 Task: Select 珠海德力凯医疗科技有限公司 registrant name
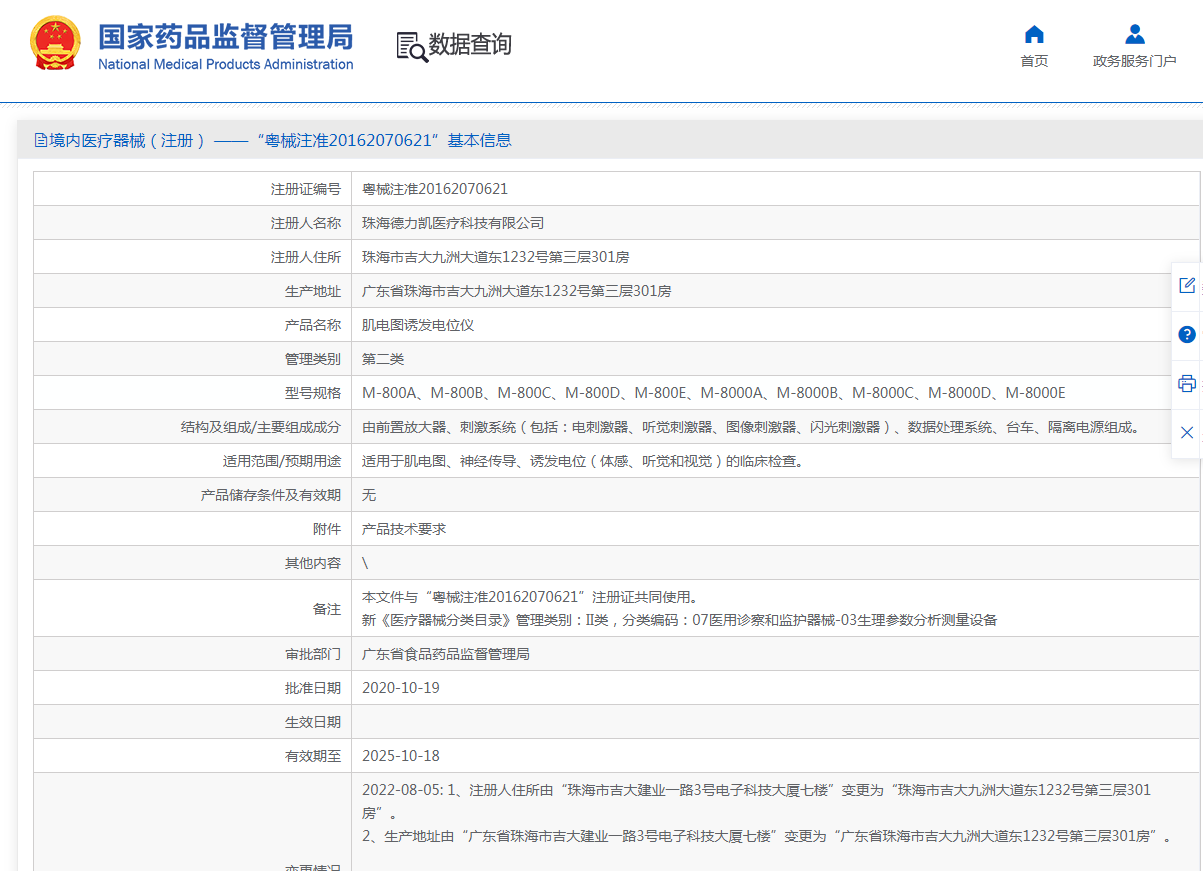[x=453, y=223]
